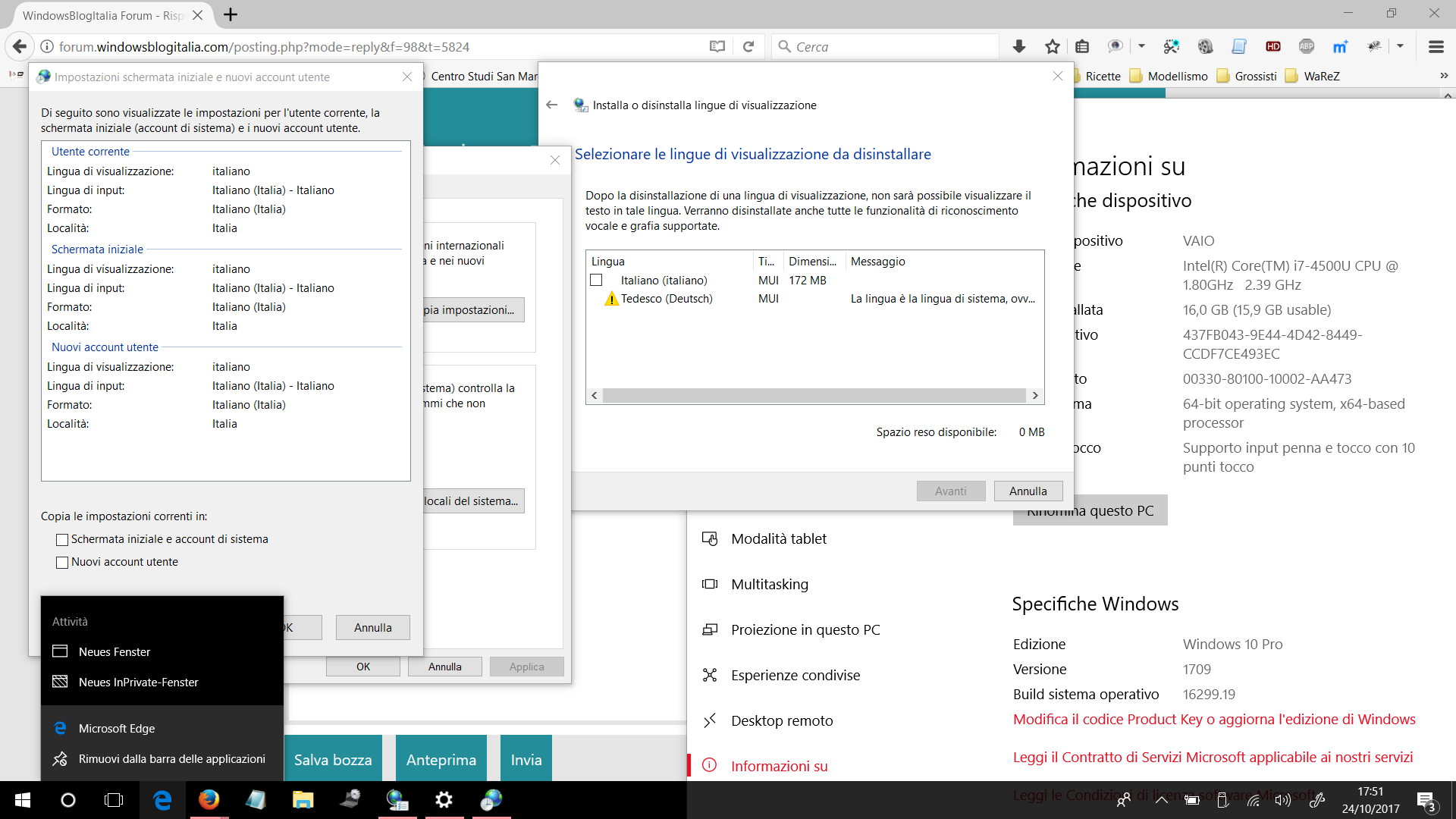This screenshot has height=819, width=1456.
Task: Open Task View on taskbar
Action: [x=113, y=800]
